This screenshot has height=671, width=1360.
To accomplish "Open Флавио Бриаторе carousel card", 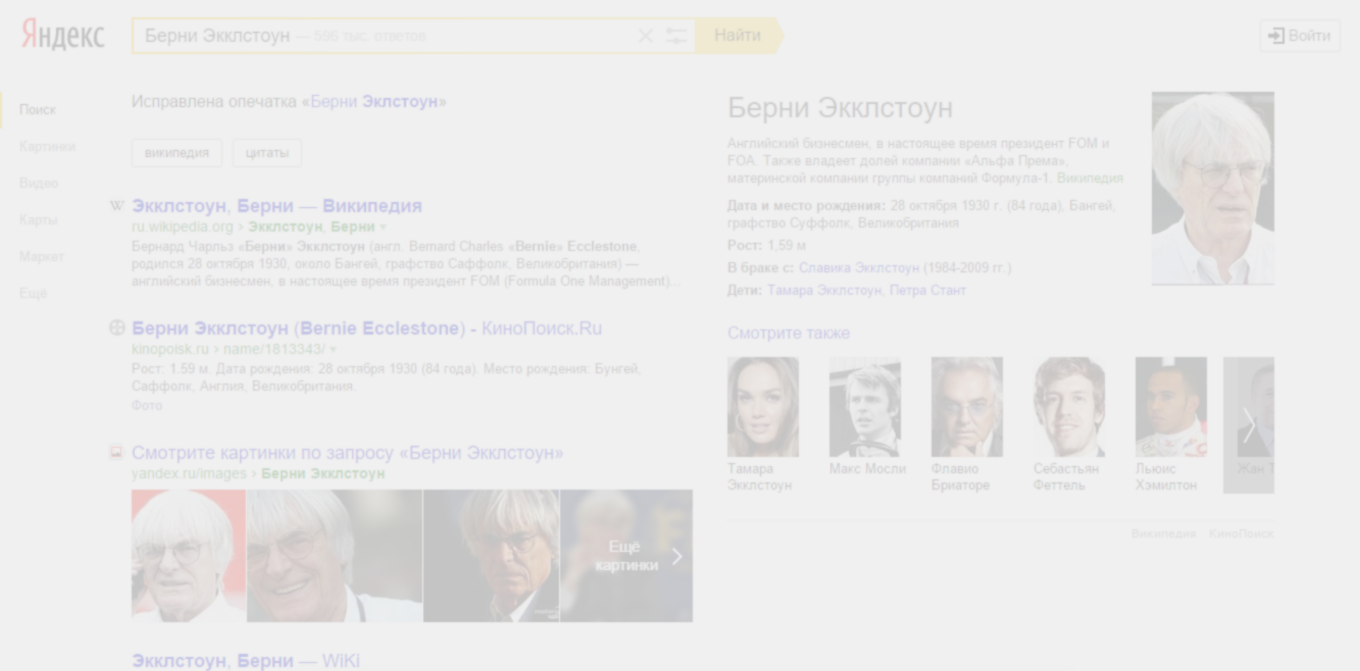I will click(967, 425).
